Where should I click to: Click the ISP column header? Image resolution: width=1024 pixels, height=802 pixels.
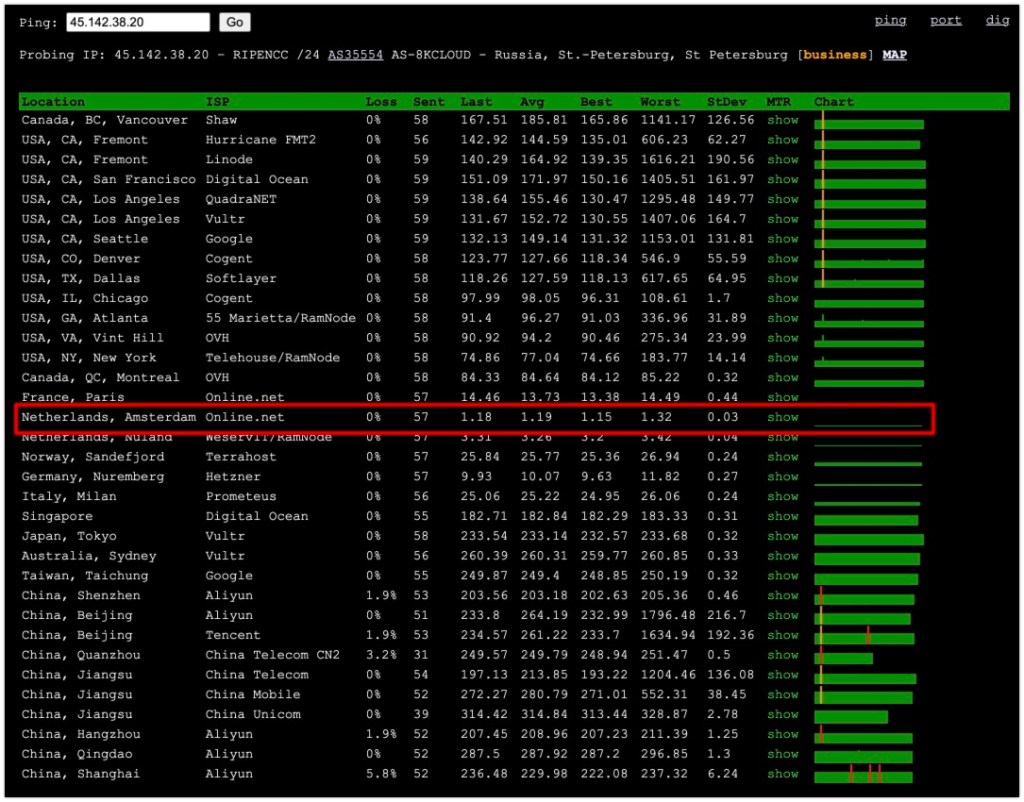click(x=217, y=102)
